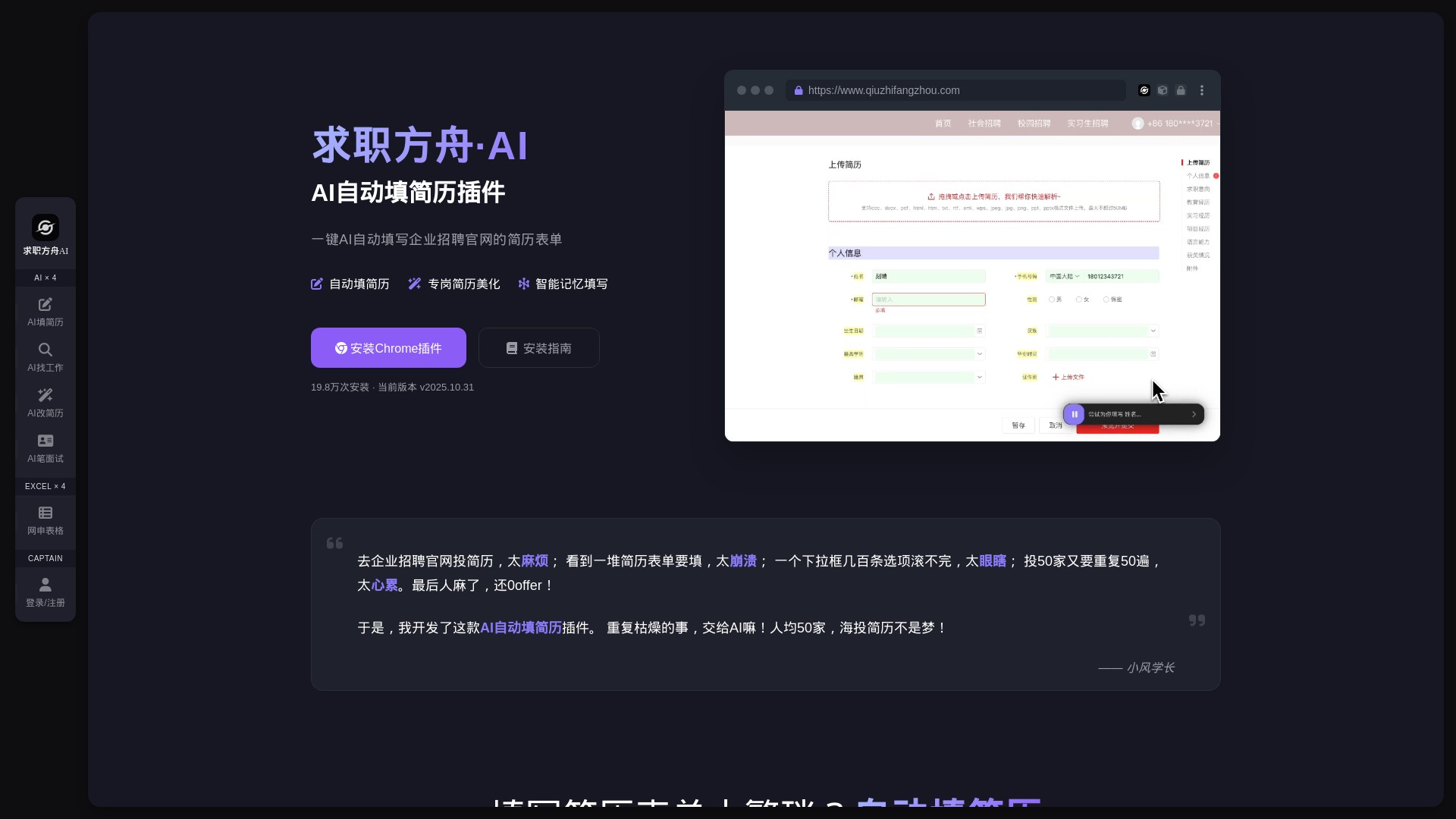Switch to the 社会招聘 nav tab

tap(984, 124)
